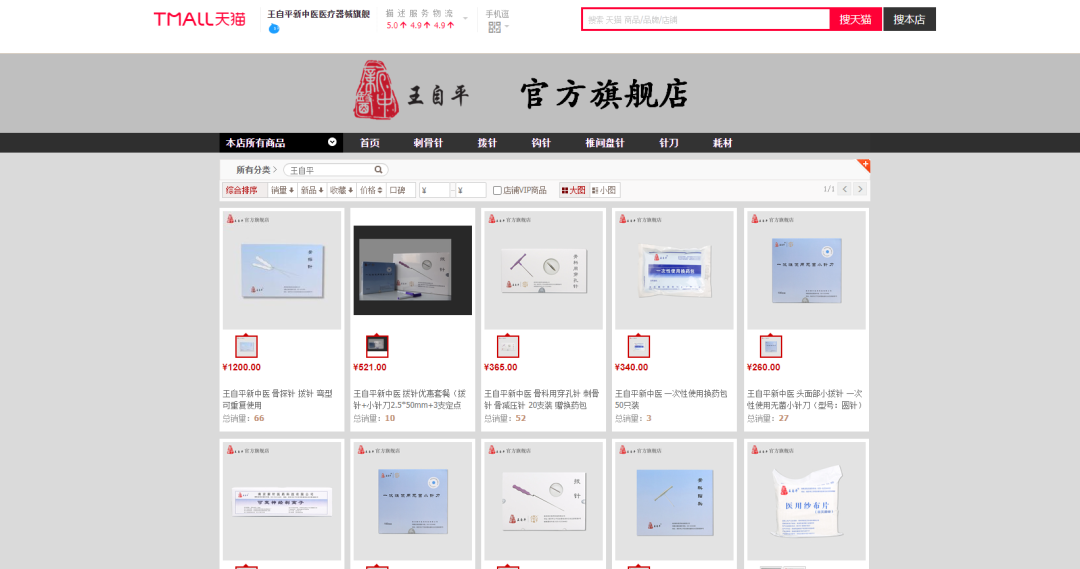Click the ¥1200.00 price text

coord(241,367)
